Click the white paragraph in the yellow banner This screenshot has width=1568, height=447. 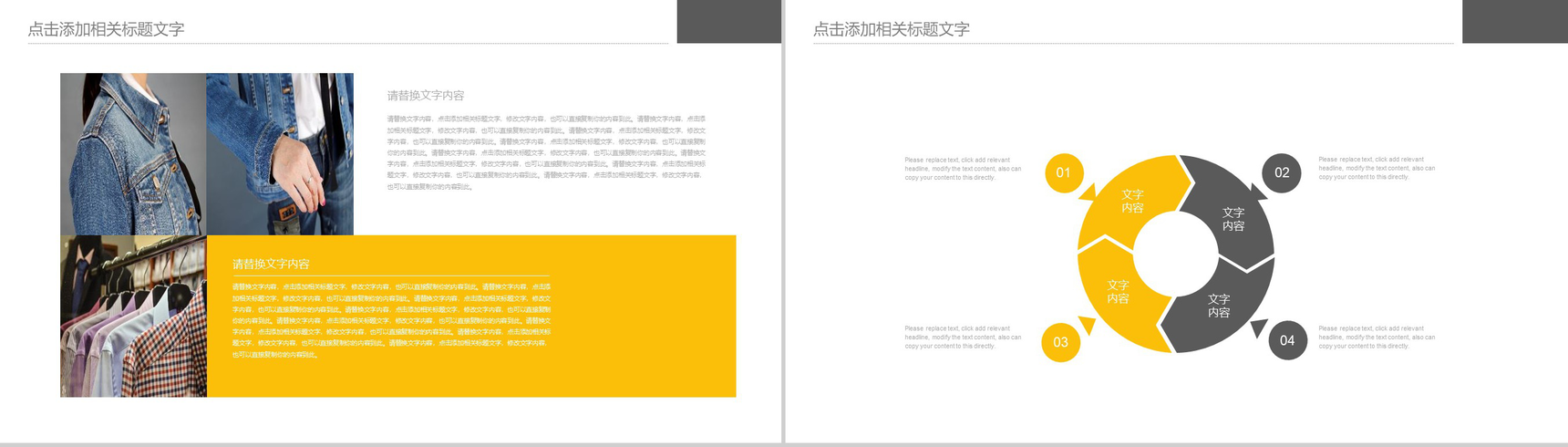(x=391, y=320)
